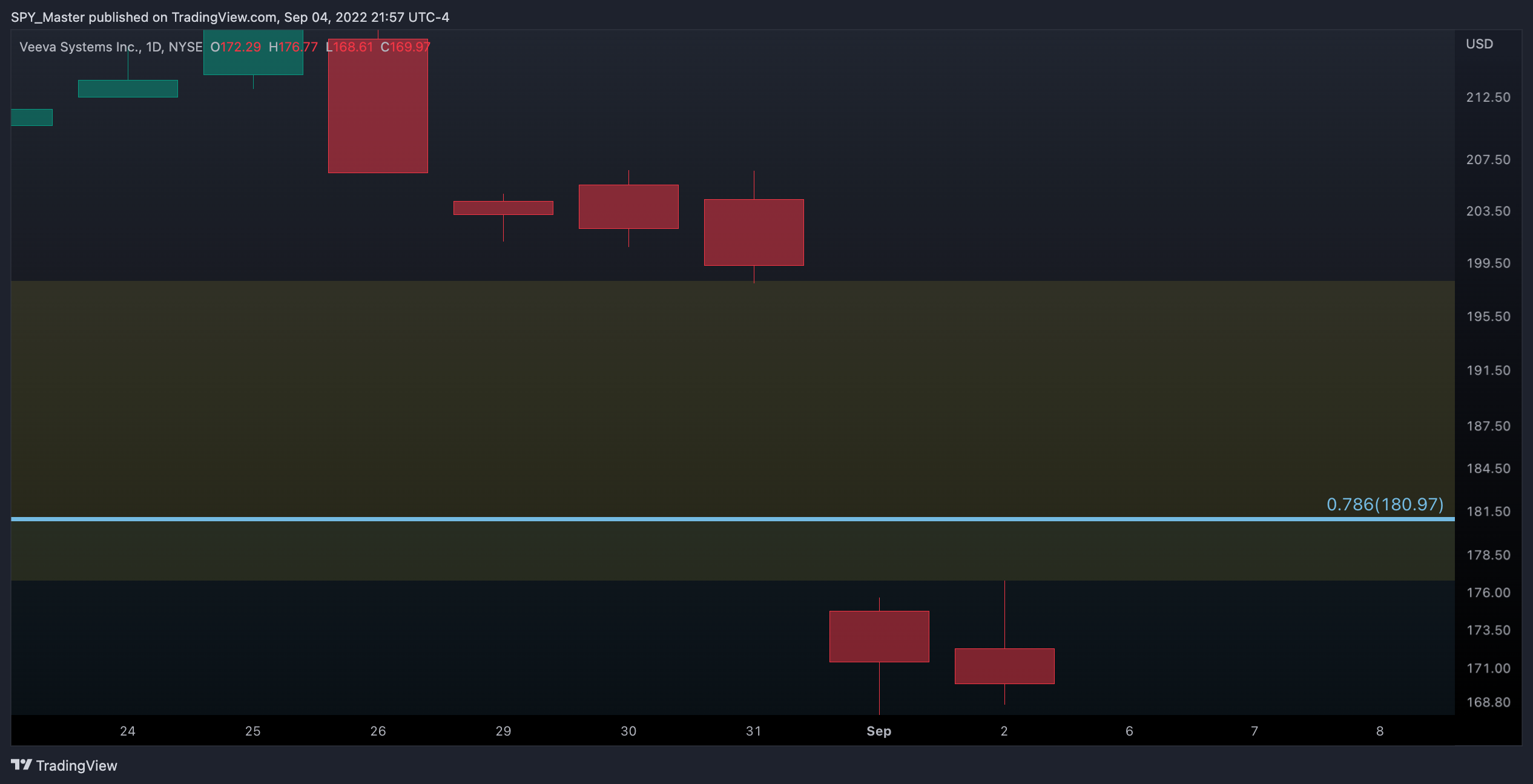
Task: Select the green candle on the 25th
Action: (253, 52)
